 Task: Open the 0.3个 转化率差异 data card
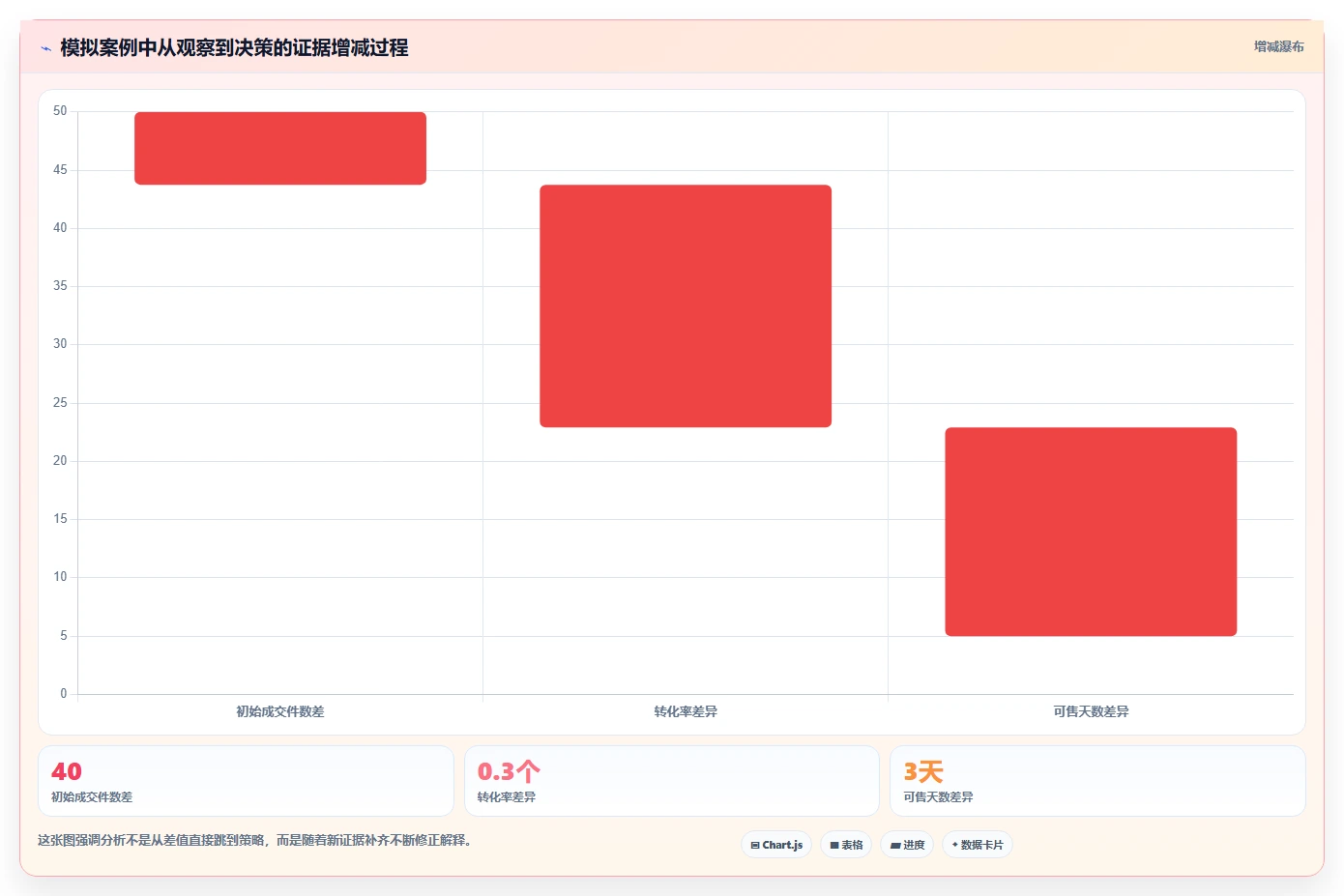point(672,781)
